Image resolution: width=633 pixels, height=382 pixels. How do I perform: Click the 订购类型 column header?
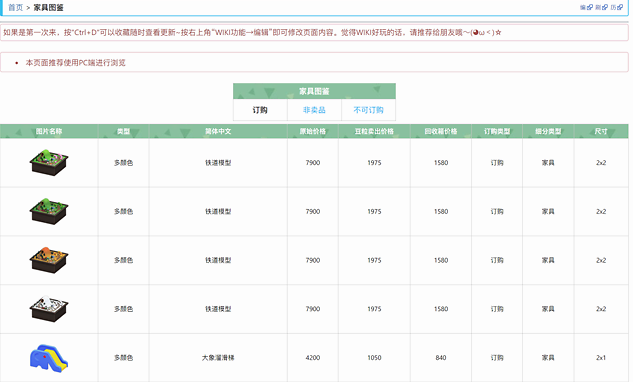[x=497, y=131]
